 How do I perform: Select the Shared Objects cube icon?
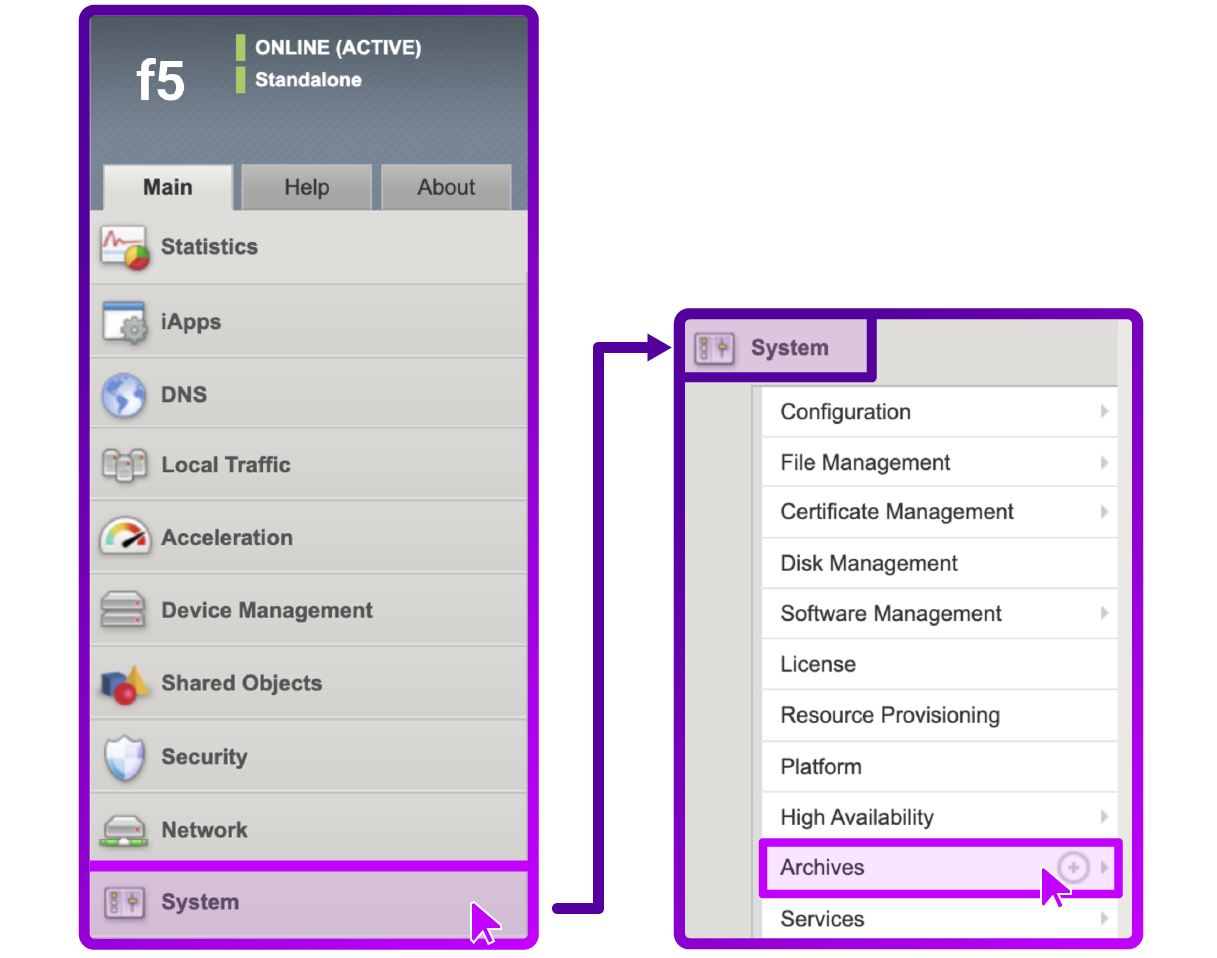tap(124, 682)
